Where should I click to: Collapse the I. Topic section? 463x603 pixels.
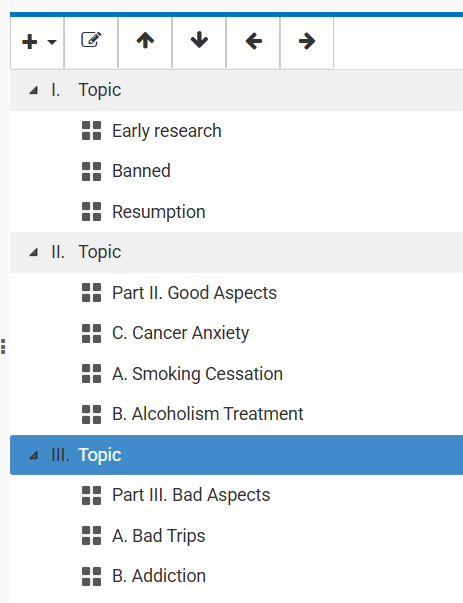[x=33, y=90]
